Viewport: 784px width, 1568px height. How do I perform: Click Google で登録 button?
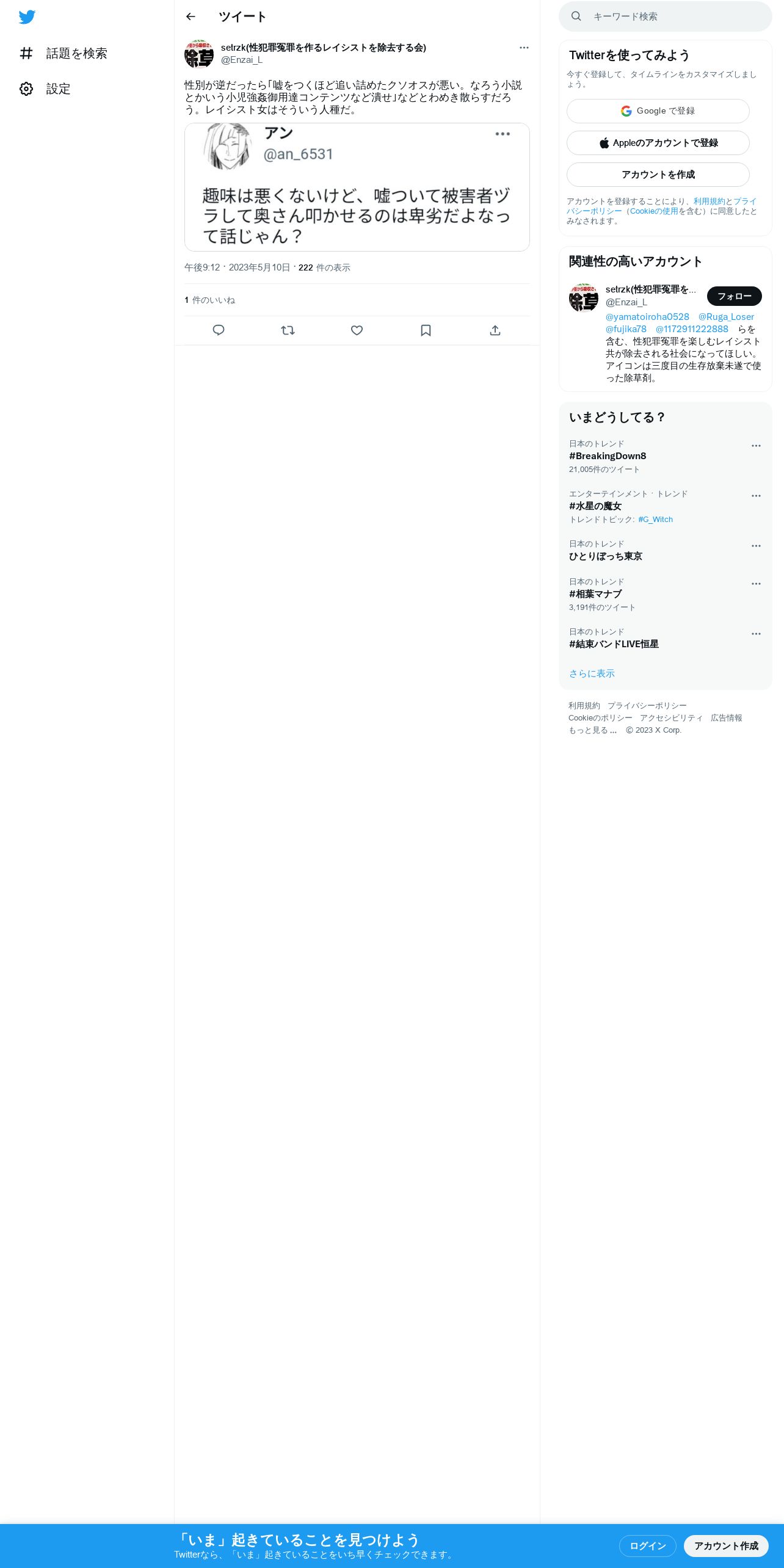point(658,111)
